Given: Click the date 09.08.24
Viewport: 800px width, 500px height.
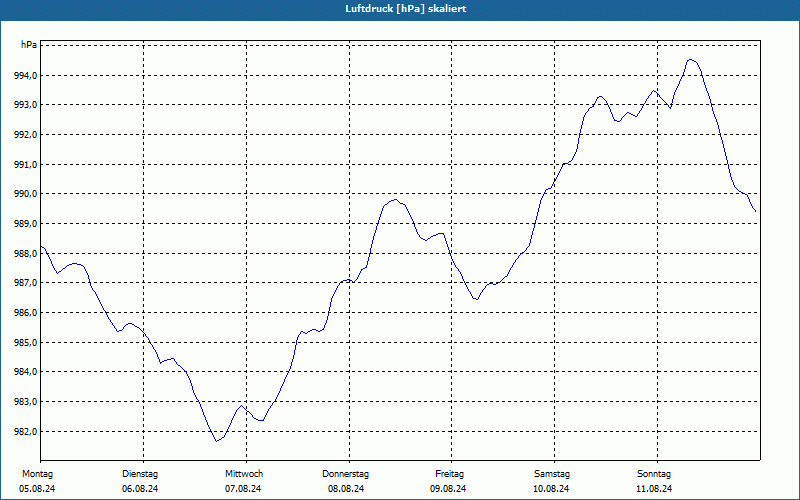Looking at the screenshot, I should pos(448,489).
